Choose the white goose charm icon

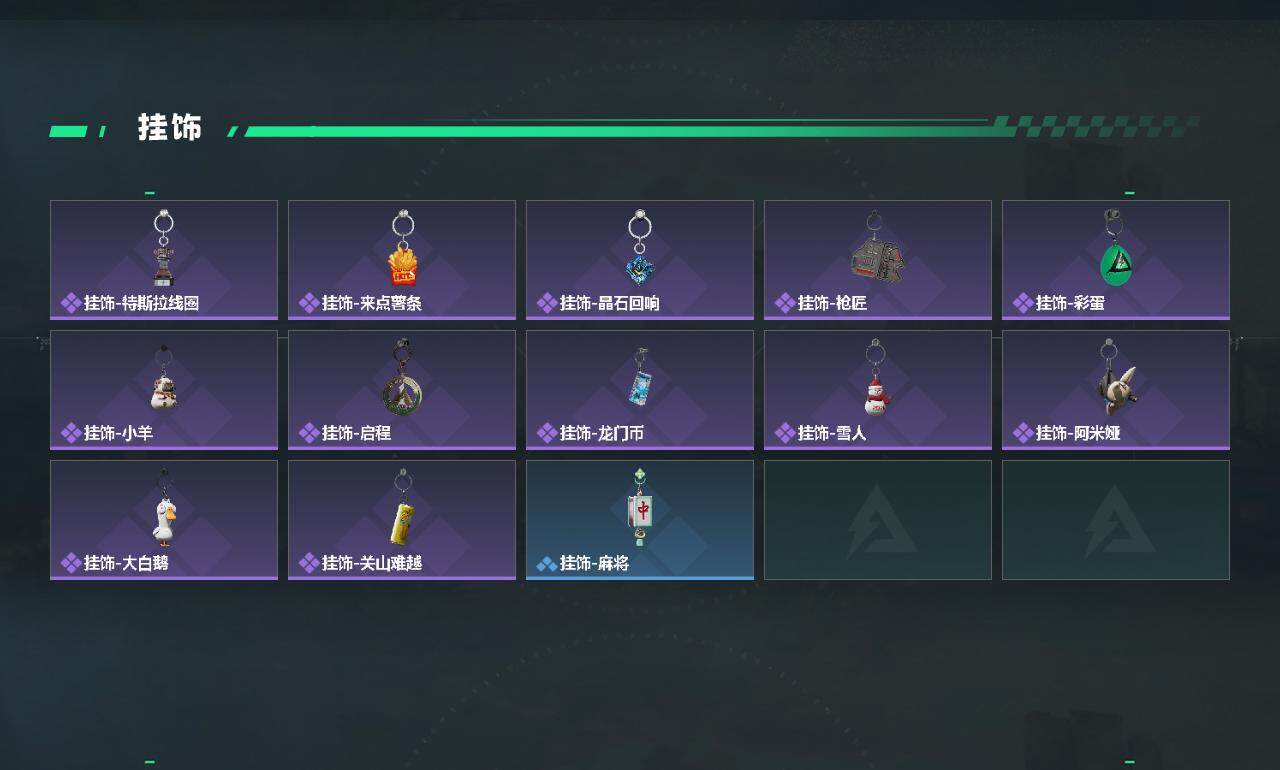coord(164,508)
